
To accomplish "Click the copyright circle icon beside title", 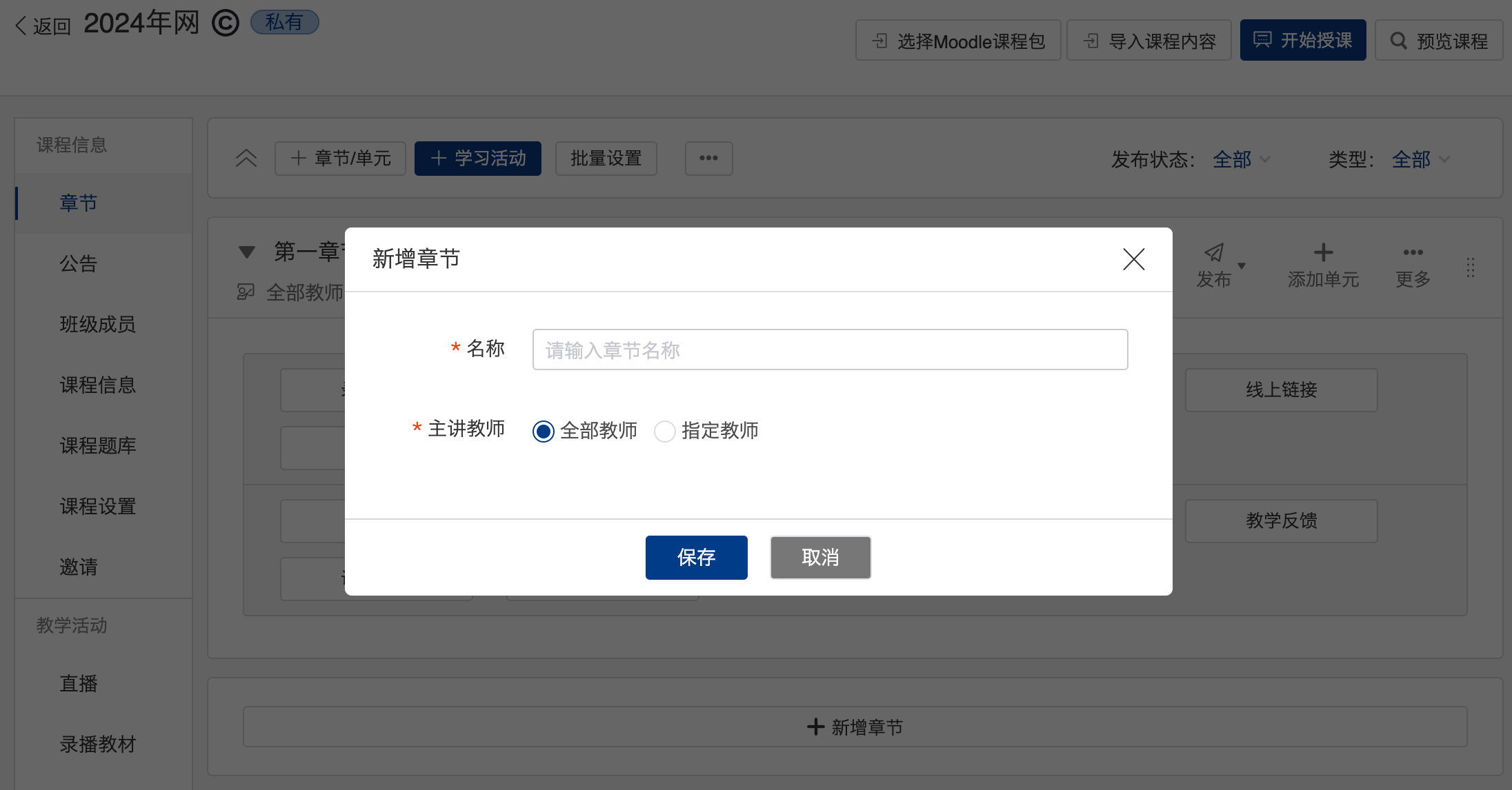I will [225, 23].
